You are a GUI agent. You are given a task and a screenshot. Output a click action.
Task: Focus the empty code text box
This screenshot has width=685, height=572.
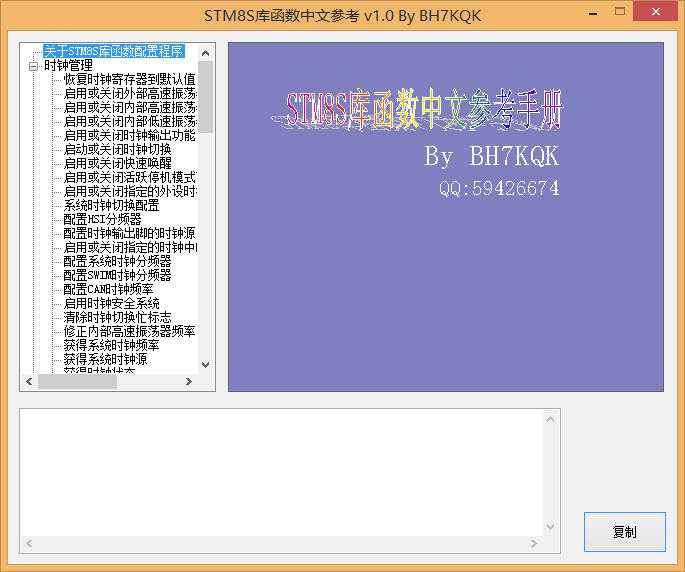coord(282,473)
